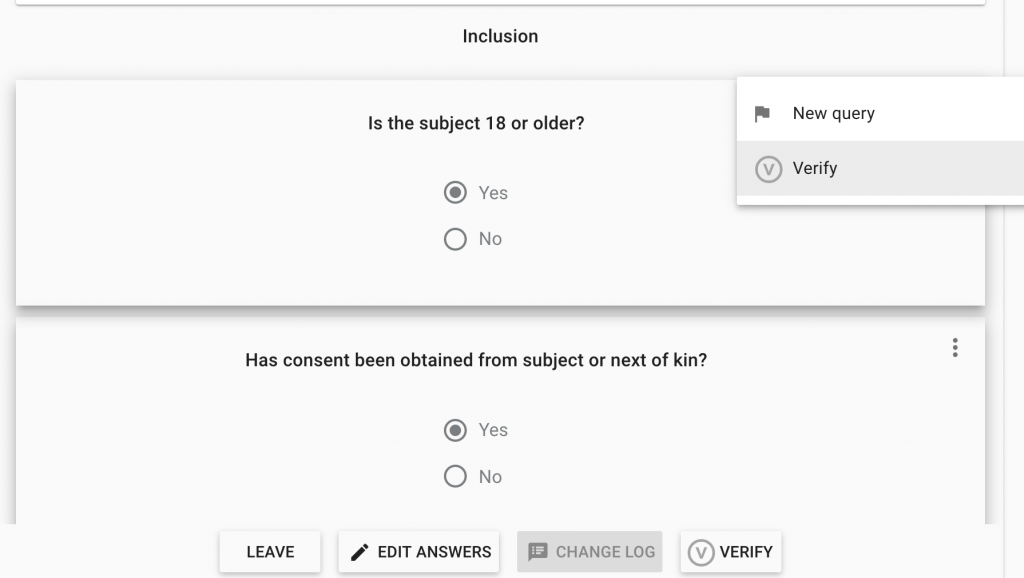Open the CHANGE LOG
Viewport: 1024px width, 578px height.
pos(590,552)
